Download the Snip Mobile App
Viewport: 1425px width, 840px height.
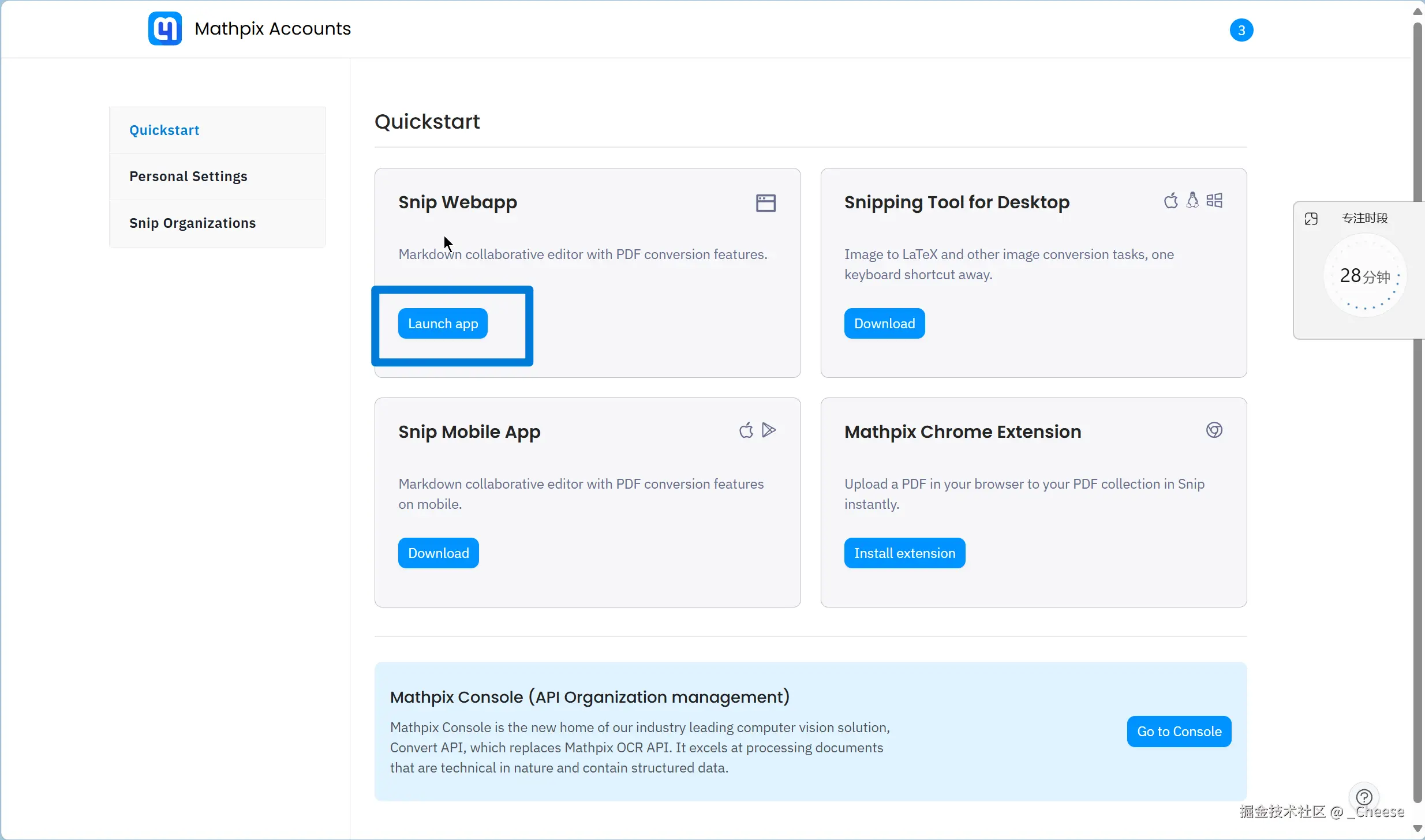(438, 553)
